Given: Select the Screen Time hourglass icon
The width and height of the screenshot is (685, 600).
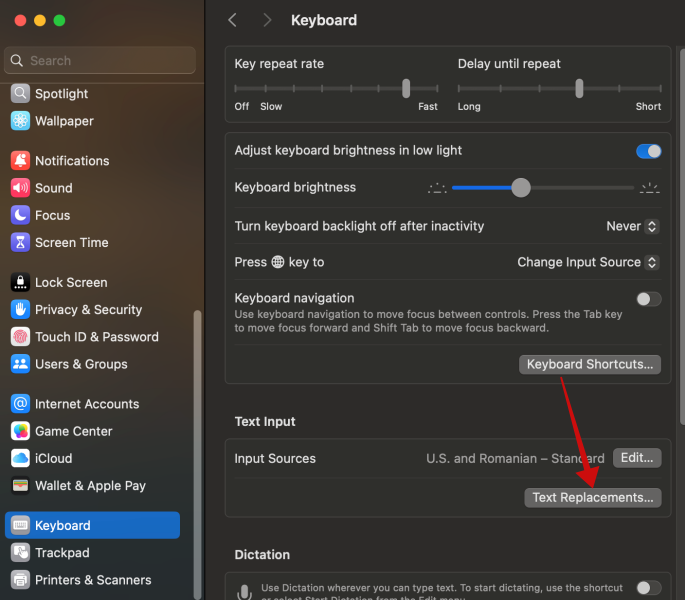Looking at the screenshot, I should tap(20, 243).
